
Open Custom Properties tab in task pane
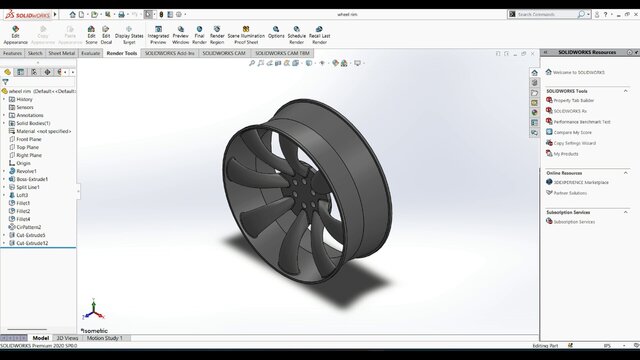point(534,123)
